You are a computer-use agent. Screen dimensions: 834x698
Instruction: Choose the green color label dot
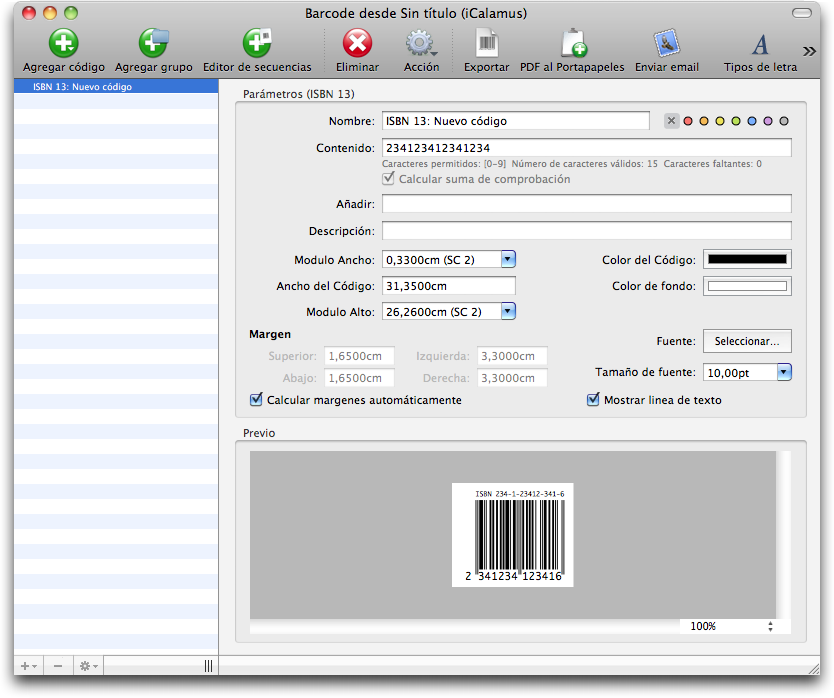coord(736,121)
